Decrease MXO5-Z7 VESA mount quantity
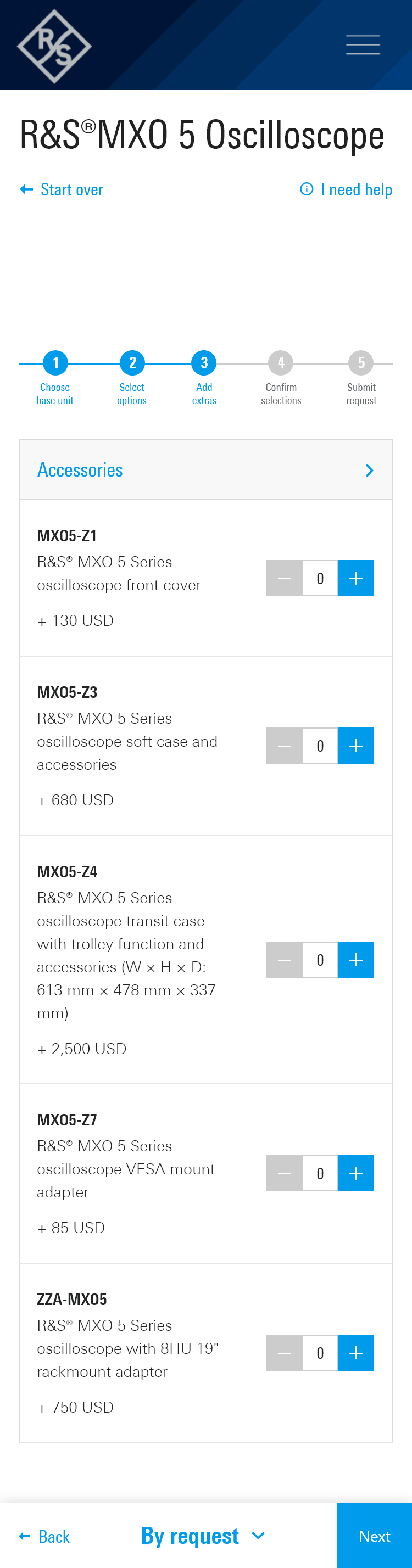Screen dimensions: 412x1568 coord(284,1174)
